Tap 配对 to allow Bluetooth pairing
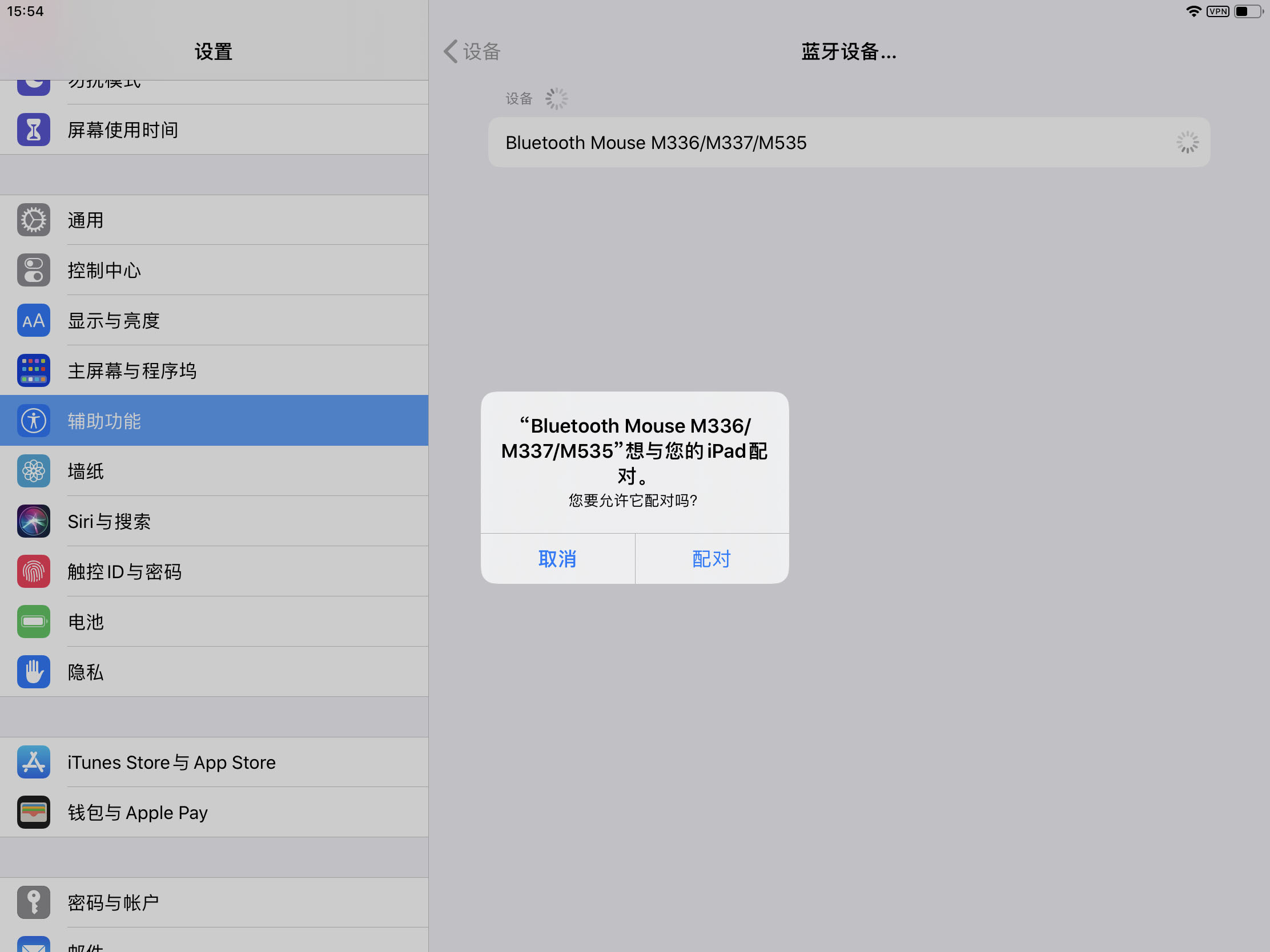Screen dimensions: 1270x952 [x=711, y=558]
